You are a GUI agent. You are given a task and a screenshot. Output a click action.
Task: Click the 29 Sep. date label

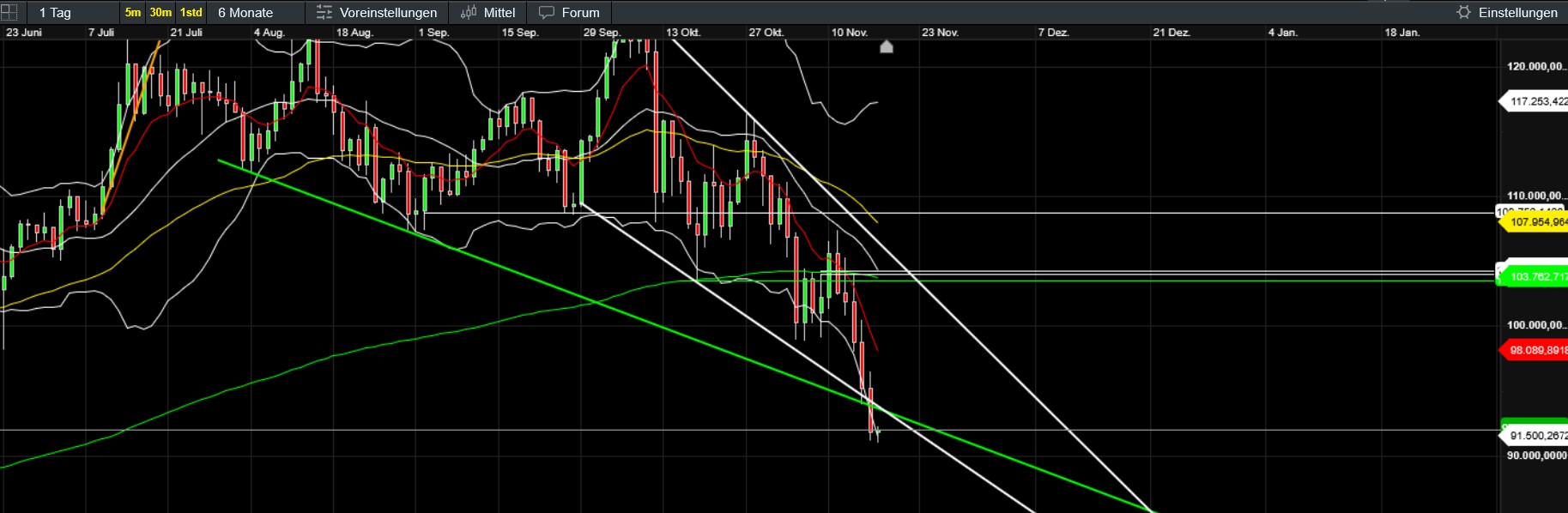(602, 33)
